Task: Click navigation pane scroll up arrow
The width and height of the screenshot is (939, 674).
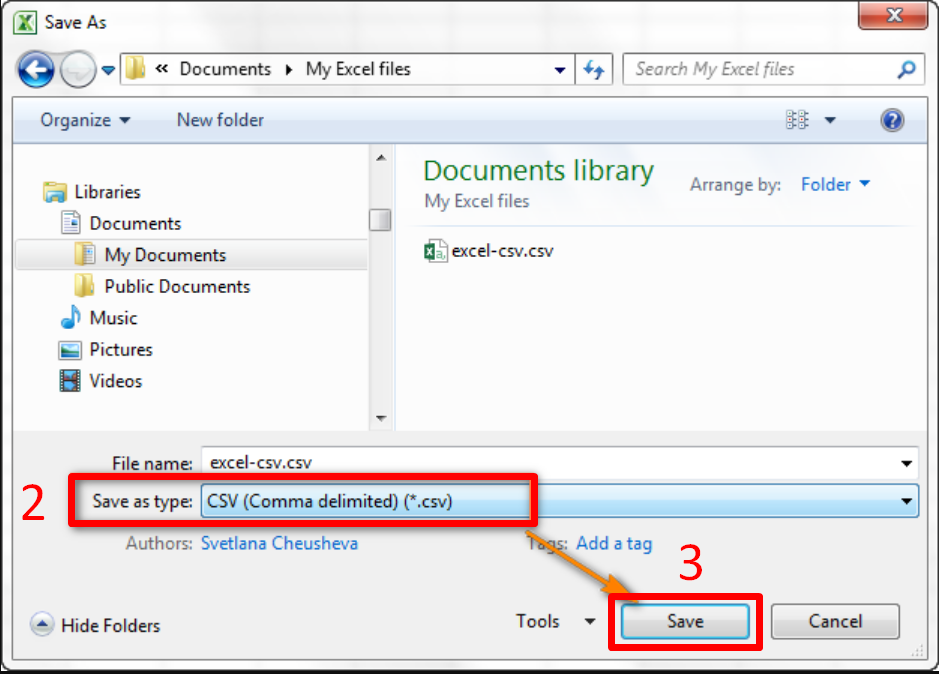Action: (381, 158)
